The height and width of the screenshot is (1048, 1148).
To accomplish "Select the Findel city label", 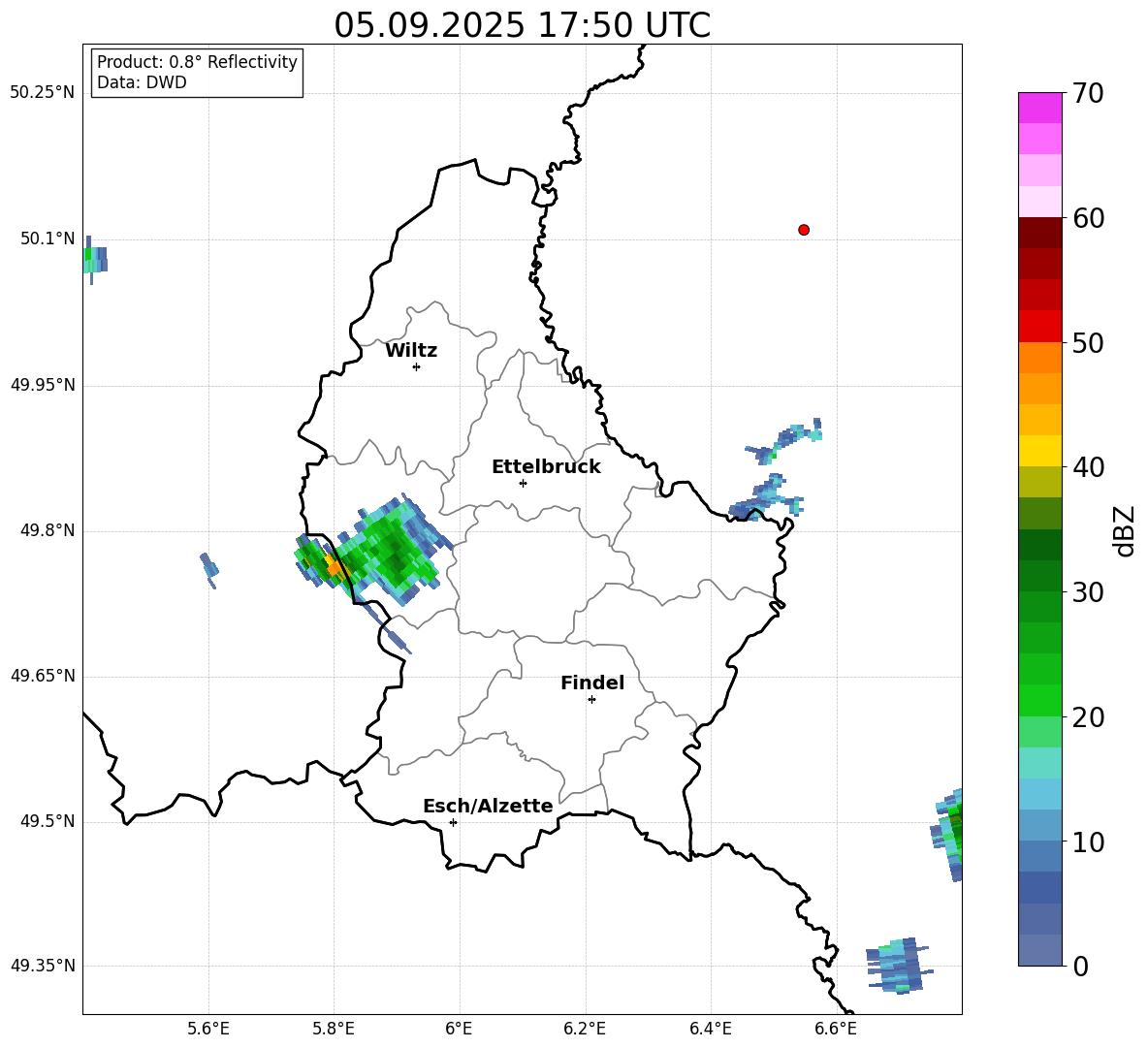I will tap(592, 683).
